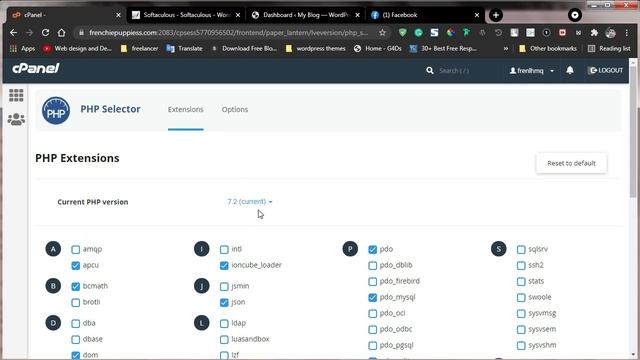Log out of cPanel
The width and height of the screenshot is (640, 360).
point(605,71)
